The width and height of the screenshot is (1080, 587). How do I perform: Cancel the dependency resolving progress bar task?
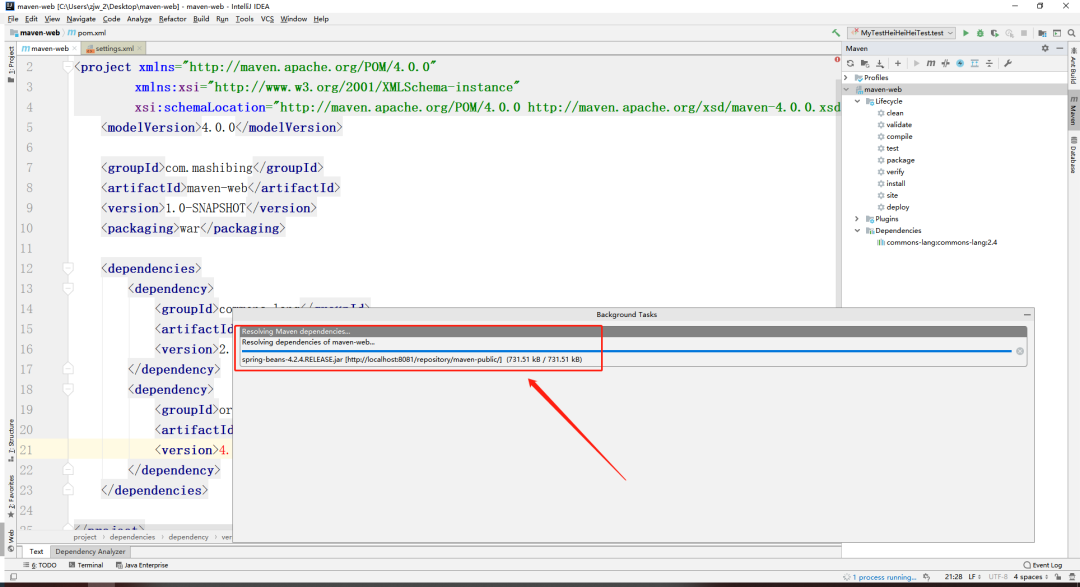click(1020, 351)
